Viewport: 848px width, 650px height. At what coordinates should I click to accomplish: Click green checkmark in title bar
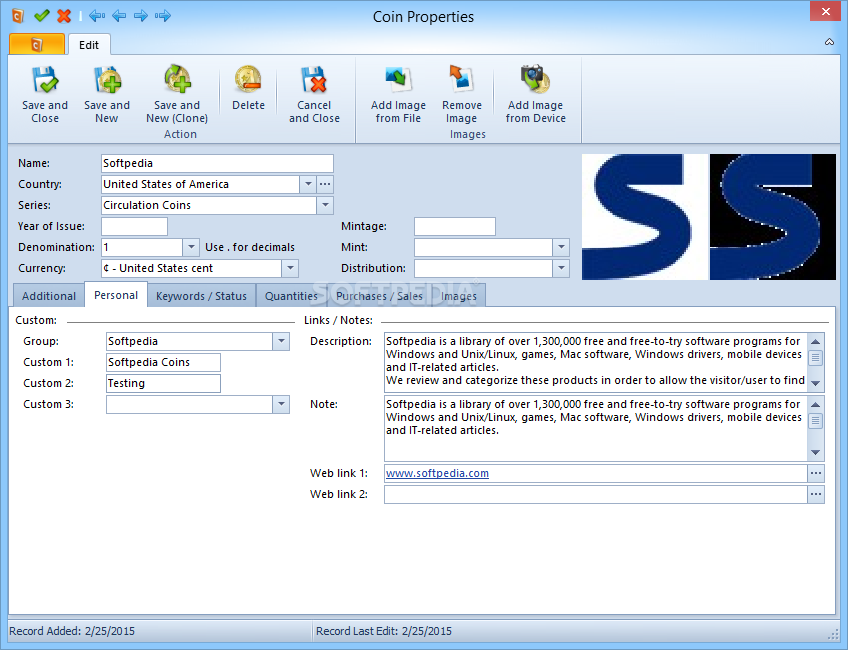click(x=42, y=16)
